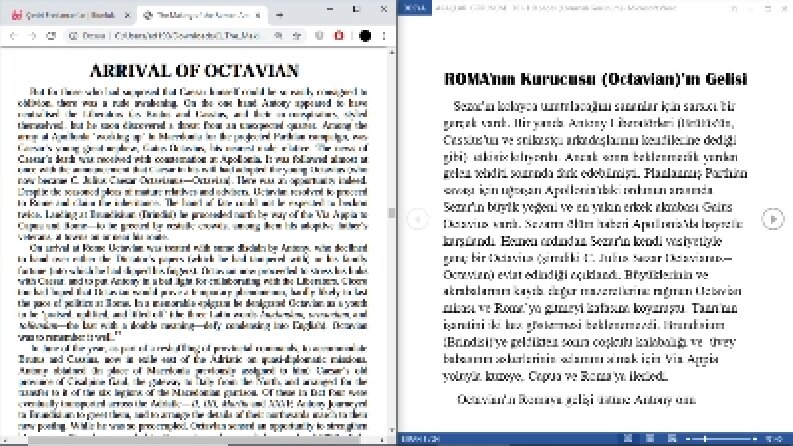Click the Word zoom slider handle
The image size is (793, 446).
[x=706, y=439]
